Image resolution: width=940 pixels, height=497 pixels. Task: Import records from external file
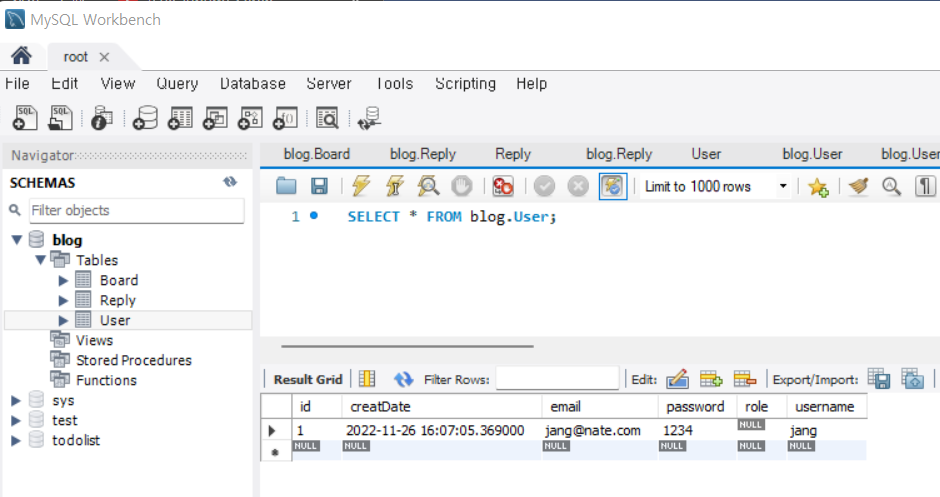pyautogui.click(x=912, y=379)
